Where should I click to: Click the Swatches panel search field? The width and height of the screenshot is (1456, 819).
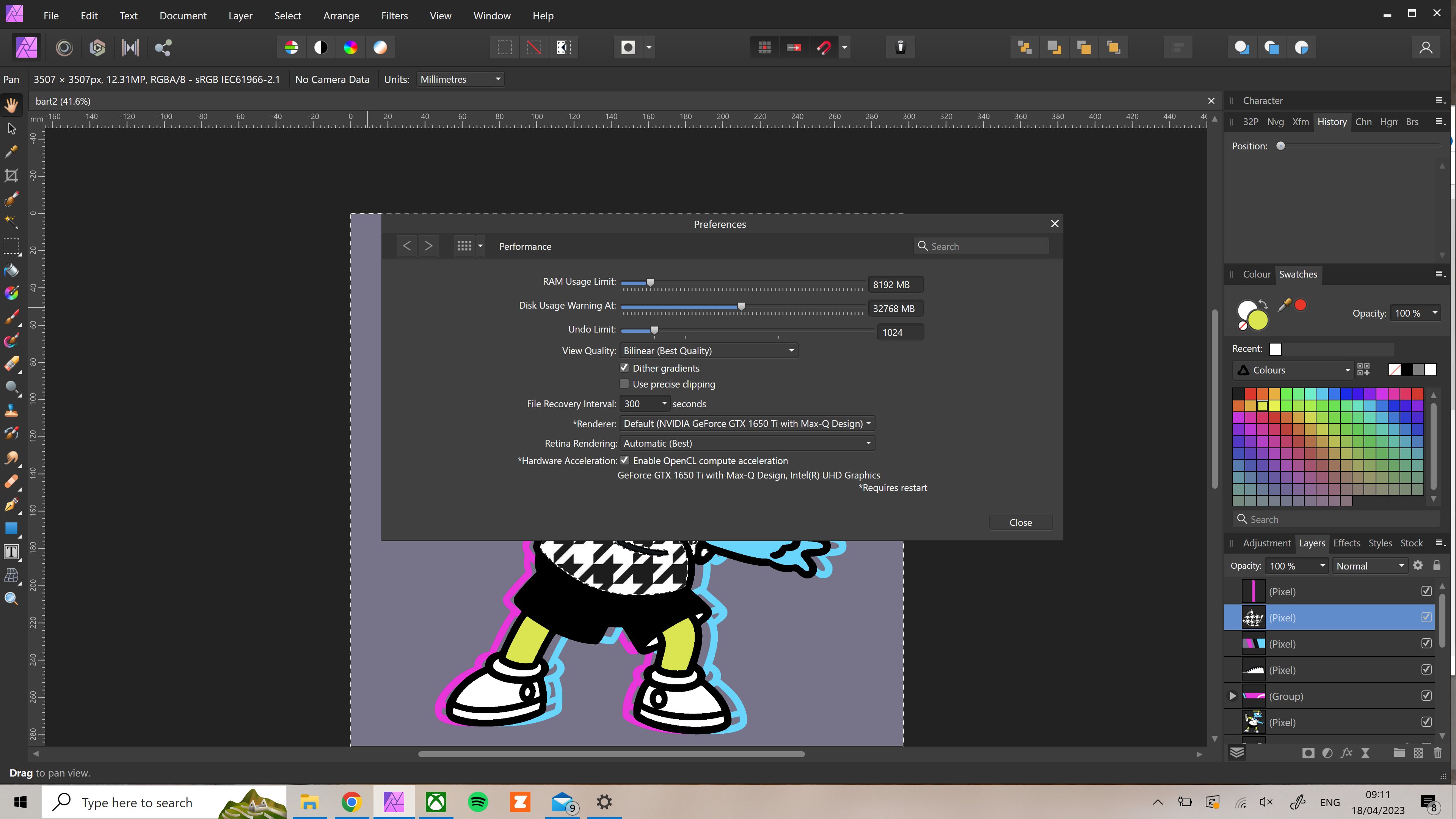[1336, 519]
